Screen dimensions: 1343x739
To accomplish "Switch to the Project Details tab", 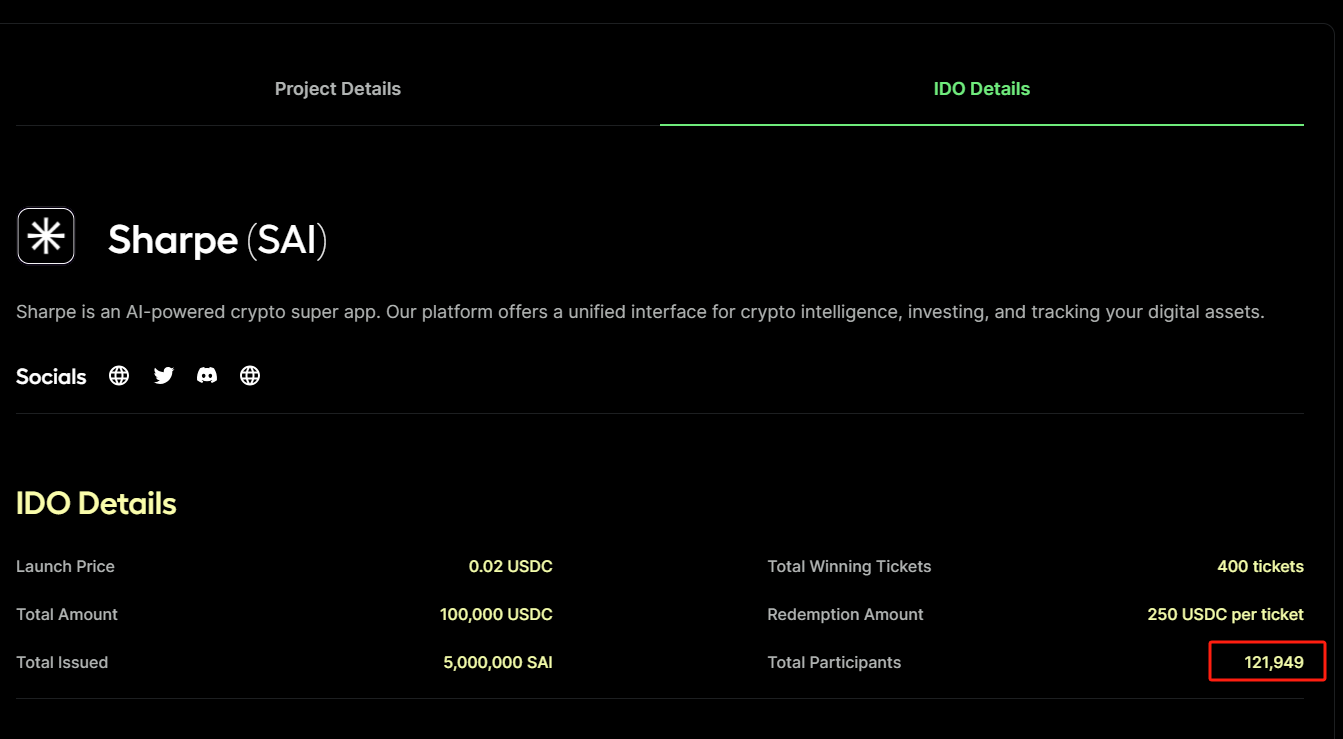I will (x=338, y=89).
